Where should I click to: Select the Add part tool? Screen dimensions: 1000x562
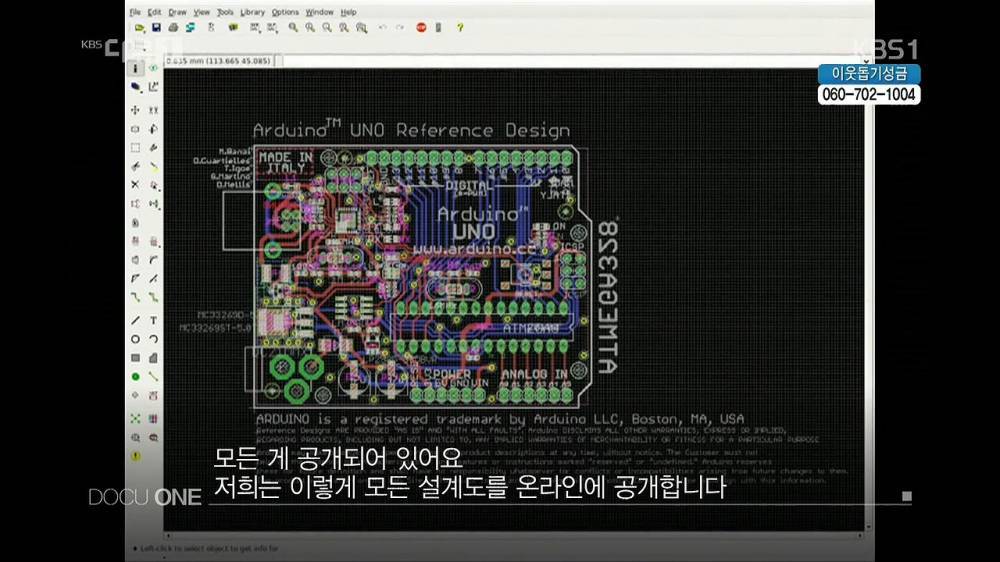(x=153, y=186)
